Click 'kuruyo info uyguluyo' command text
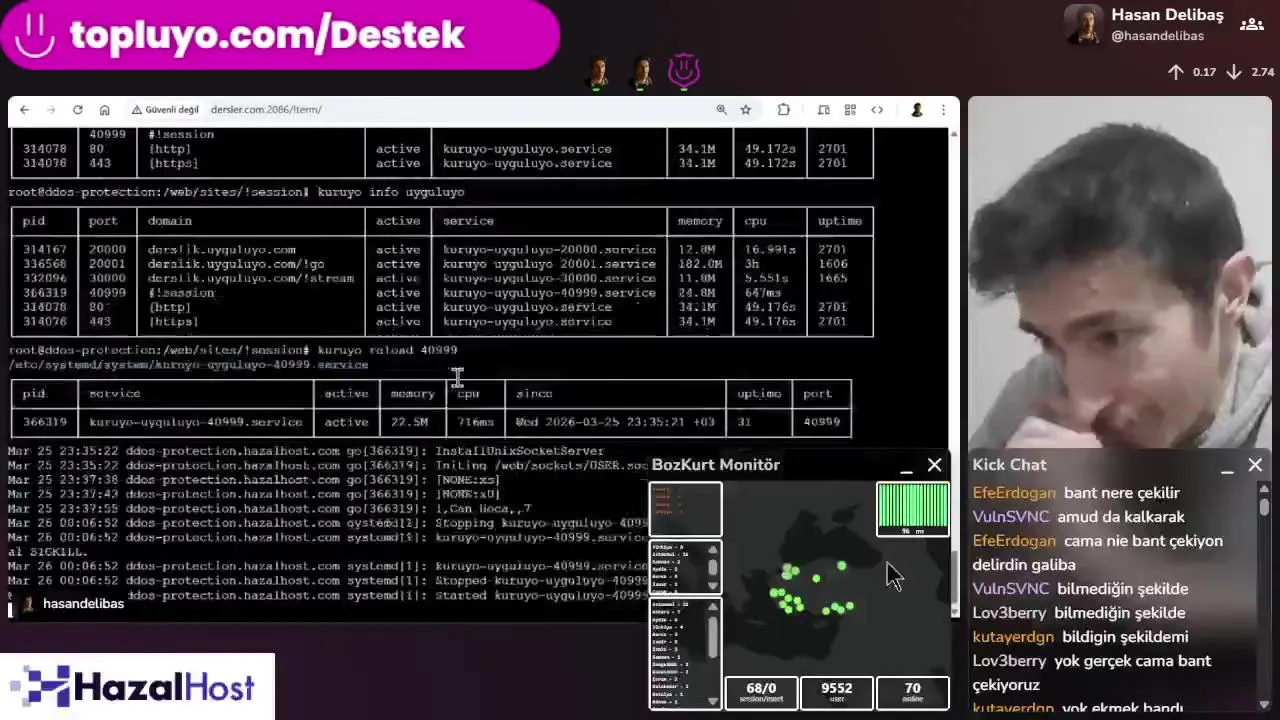This screenshot has width=1280, height=720. (x=391, y=192)
